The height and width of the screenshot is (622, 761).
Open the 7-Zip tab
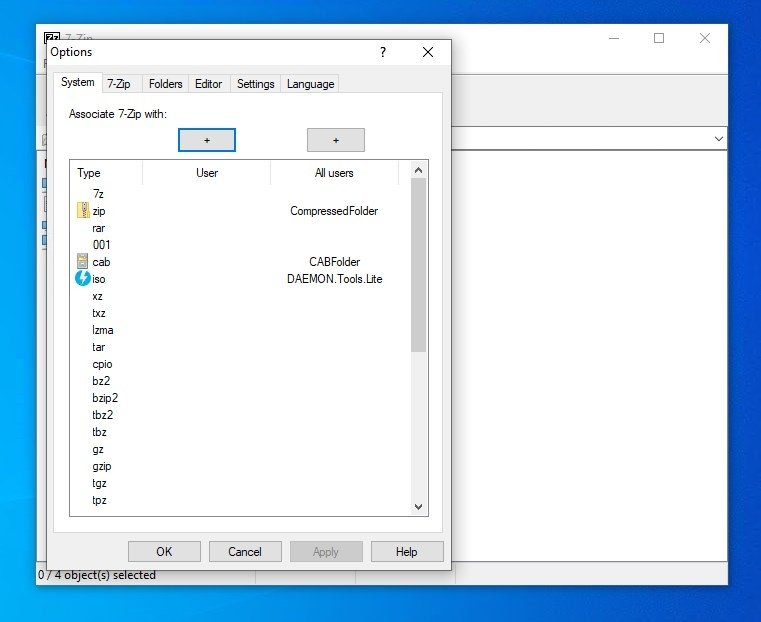(x=119, y=84)
